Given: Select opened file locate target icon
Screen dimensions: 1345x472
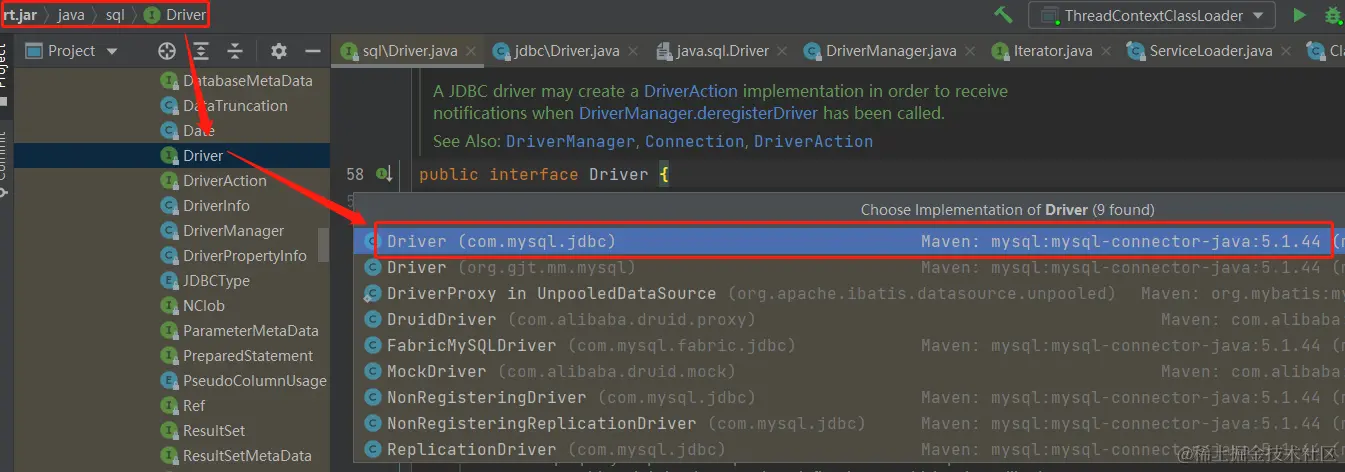Looking at the screenshot, I should coord(167,51).
